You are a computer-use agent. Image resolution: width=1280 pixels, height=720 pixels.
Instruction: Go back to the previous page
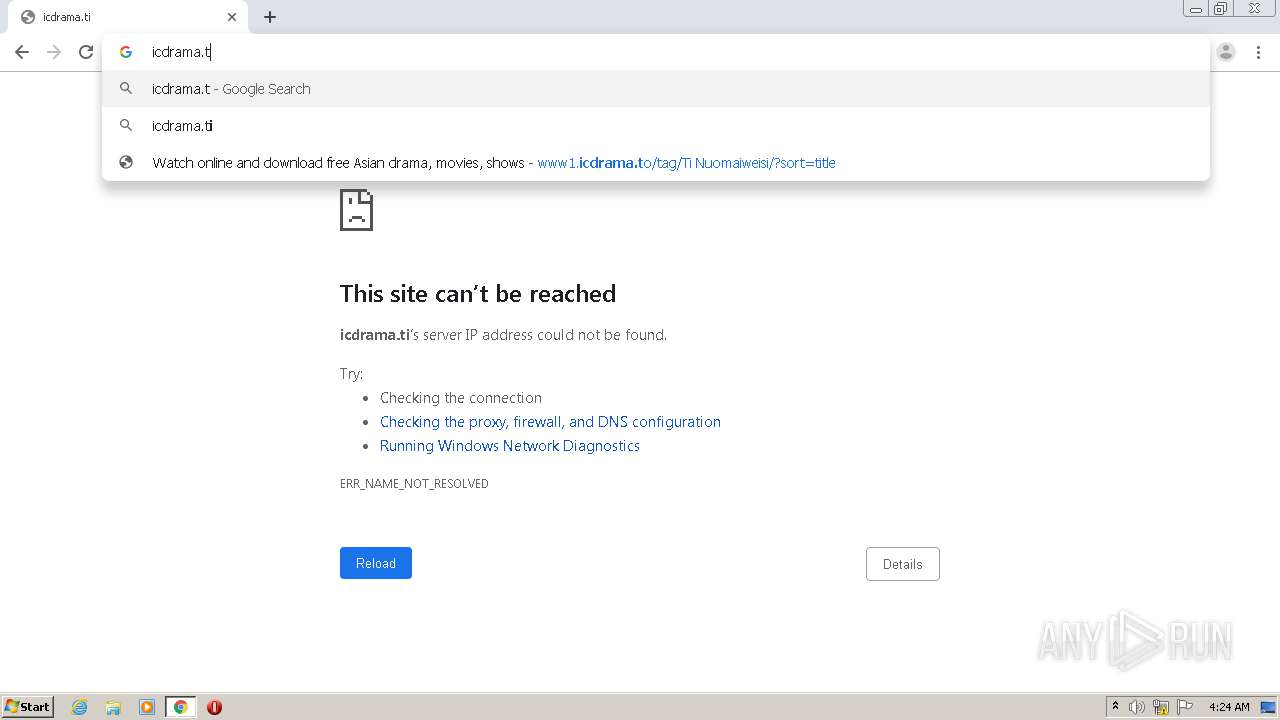22,52
